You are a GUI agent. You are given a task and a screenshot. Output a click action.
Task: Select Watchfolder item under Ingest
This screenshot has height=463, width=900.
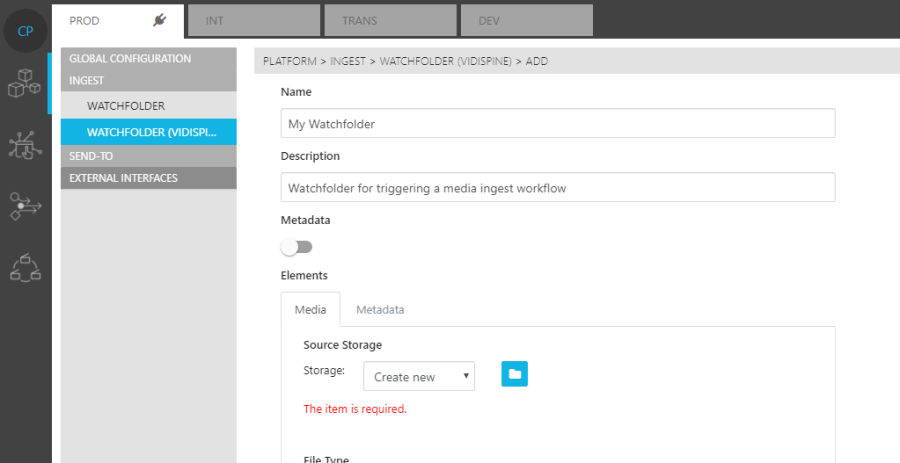pos(126,105)
